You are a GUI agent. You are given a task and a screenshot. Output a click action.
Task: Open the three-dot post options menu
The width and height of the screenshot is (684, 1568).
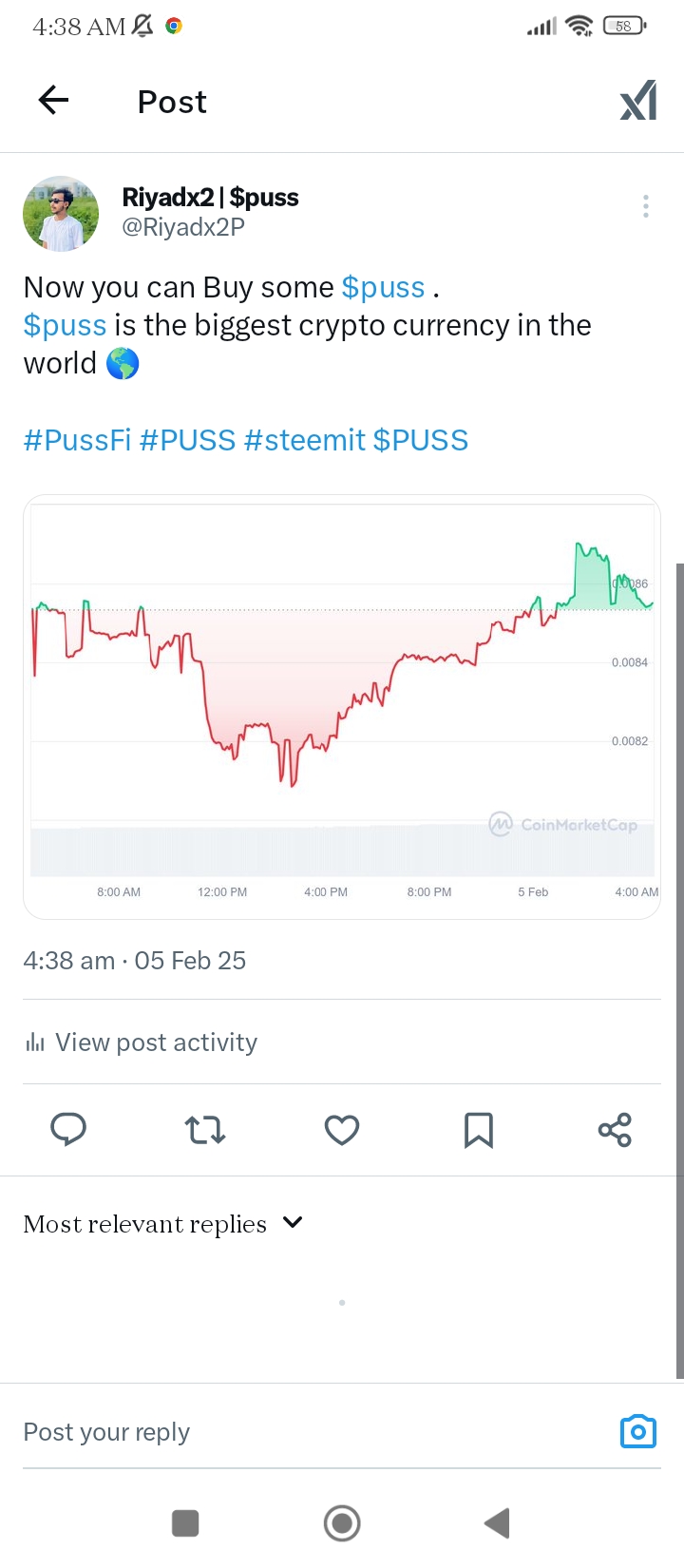[646, 206]
